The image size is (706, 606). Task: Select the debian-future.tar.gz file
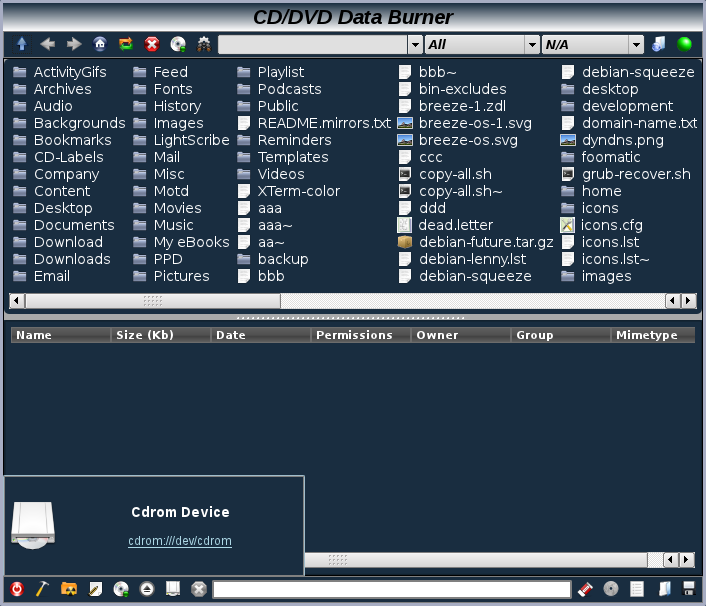click(x=486, y=242)
